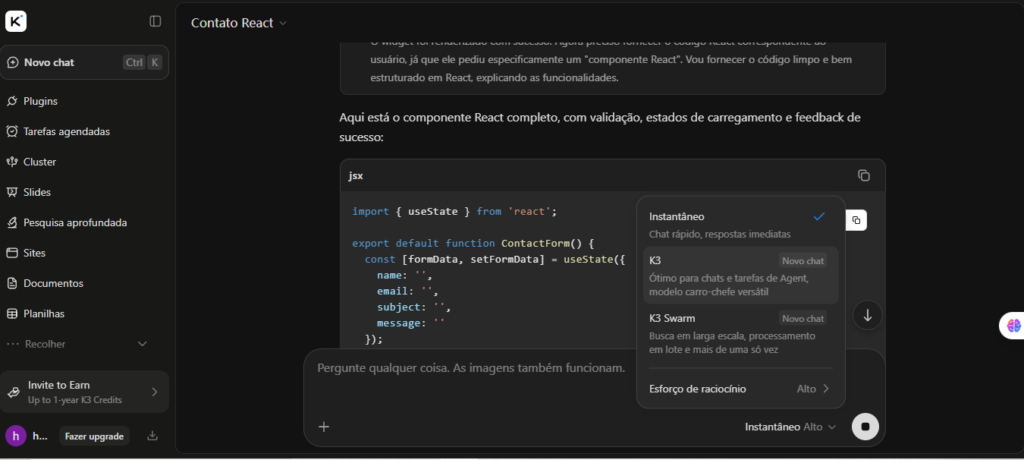Jump to bottom with down arrow
The width and height of the screenshot is (1024, 460).
(x=867, y=316)
